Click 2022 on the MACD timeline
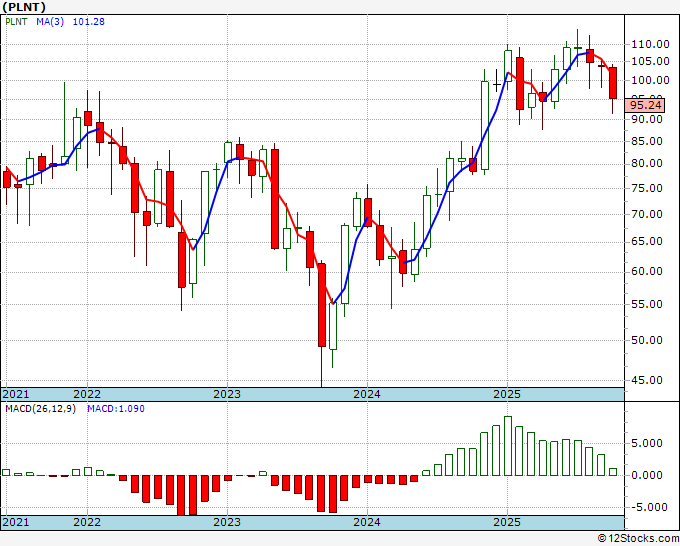The width and height of the screenshot is (680, 546). pyautogui.click(x=87, y=522)
